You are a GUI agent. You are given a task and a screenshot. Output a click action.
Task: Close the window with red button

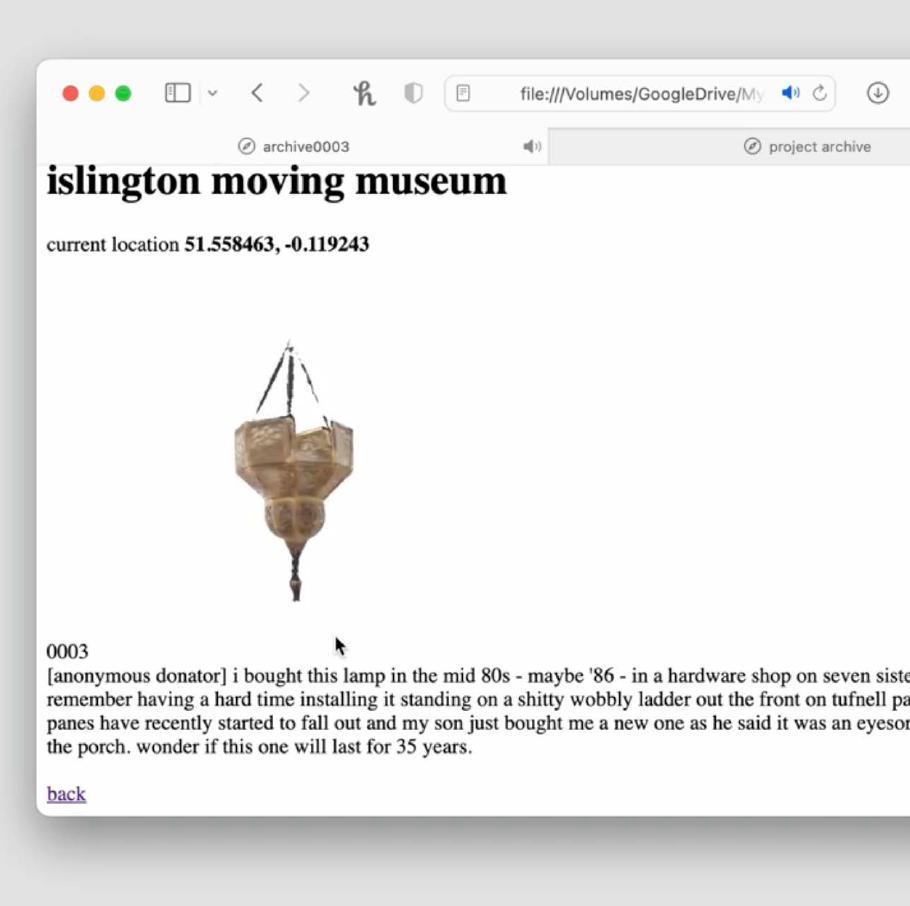pos(70,93)
